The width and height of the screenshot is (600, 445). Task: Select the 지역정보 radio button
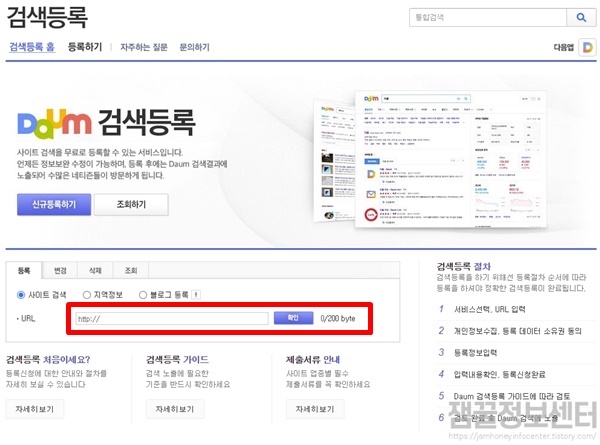[86, 295]
